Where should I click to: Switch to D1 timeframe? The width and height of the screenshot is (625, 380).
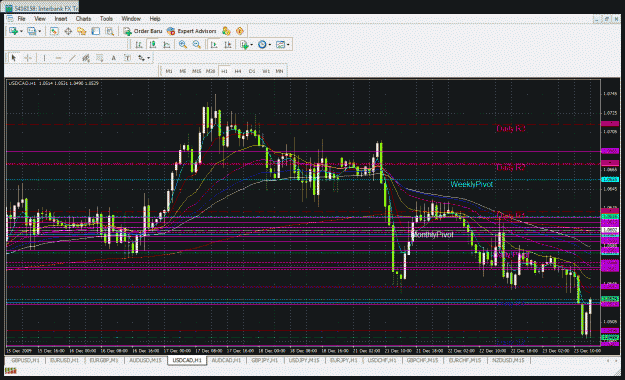click(252, 71)
